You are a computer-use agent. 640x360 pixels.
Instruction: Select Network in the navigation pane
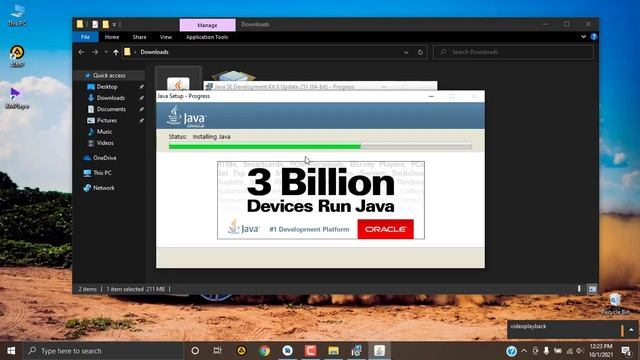click(104, 188)
